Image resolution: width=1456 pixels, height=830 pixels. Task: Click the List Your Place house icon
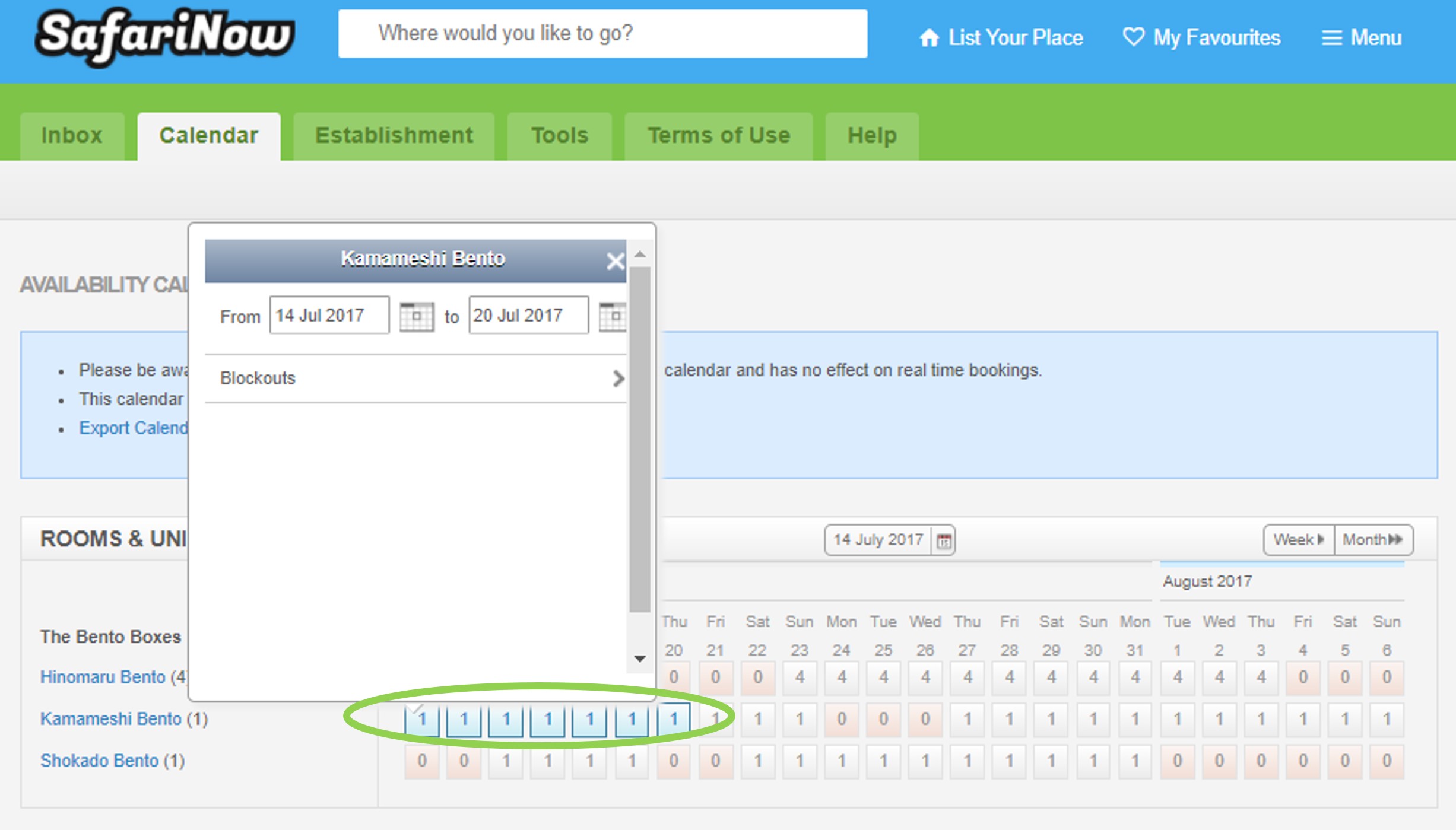coord(929,38)
